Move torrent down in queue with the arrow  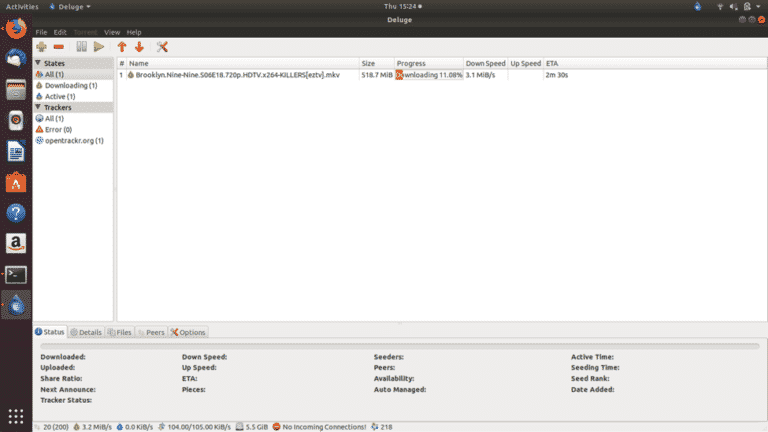point(139,47)
